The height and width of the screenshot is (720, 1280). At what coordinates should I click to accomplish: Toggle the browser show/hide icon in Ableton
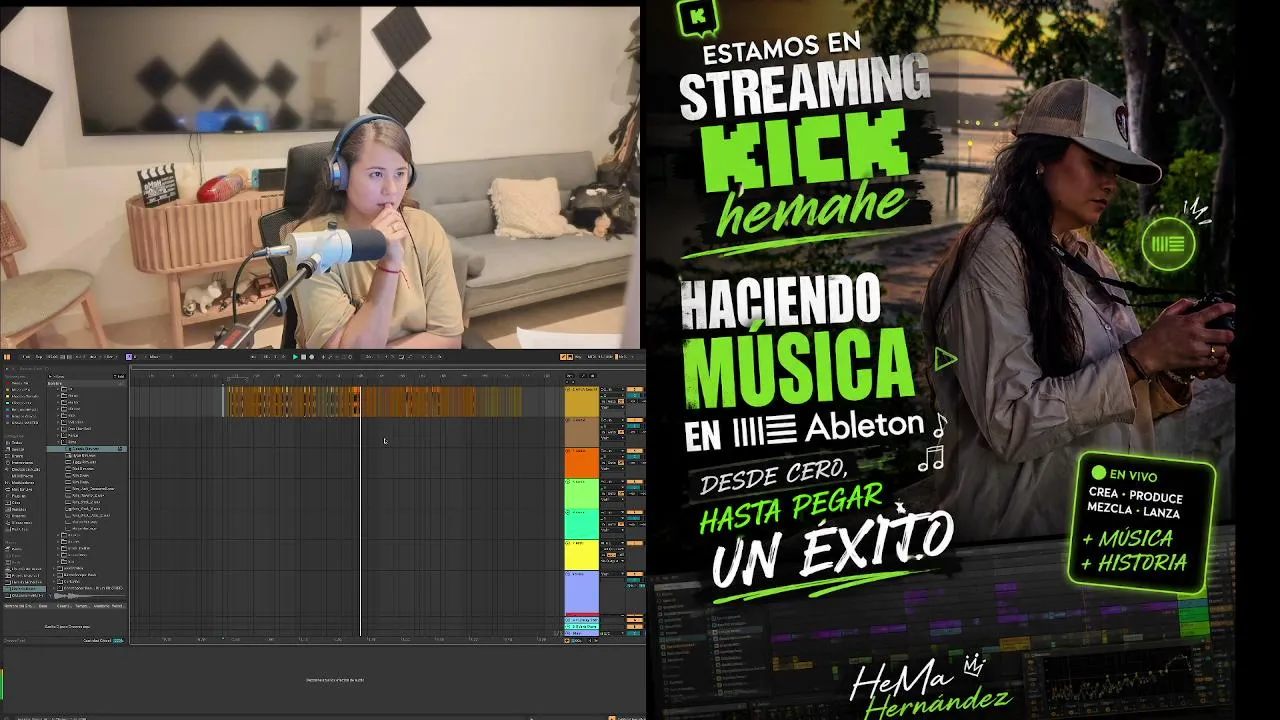click(7, 356)
